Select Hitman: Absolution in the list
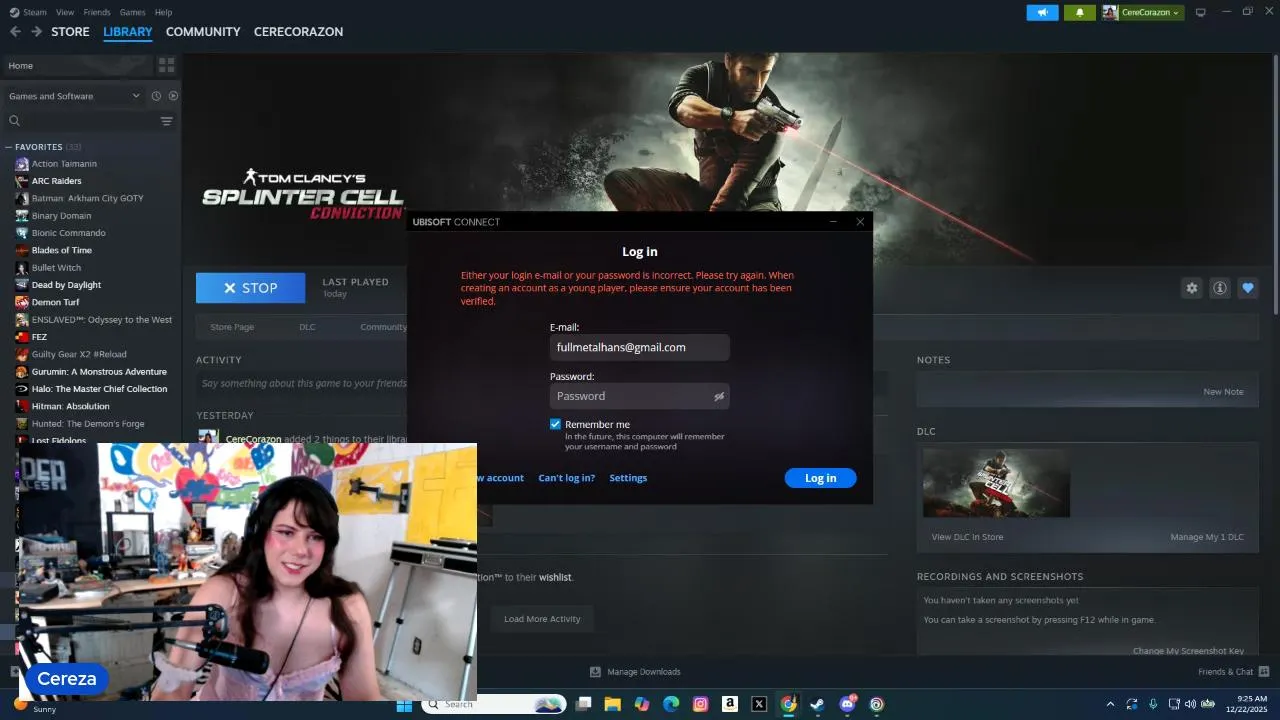 coord(70,406)
